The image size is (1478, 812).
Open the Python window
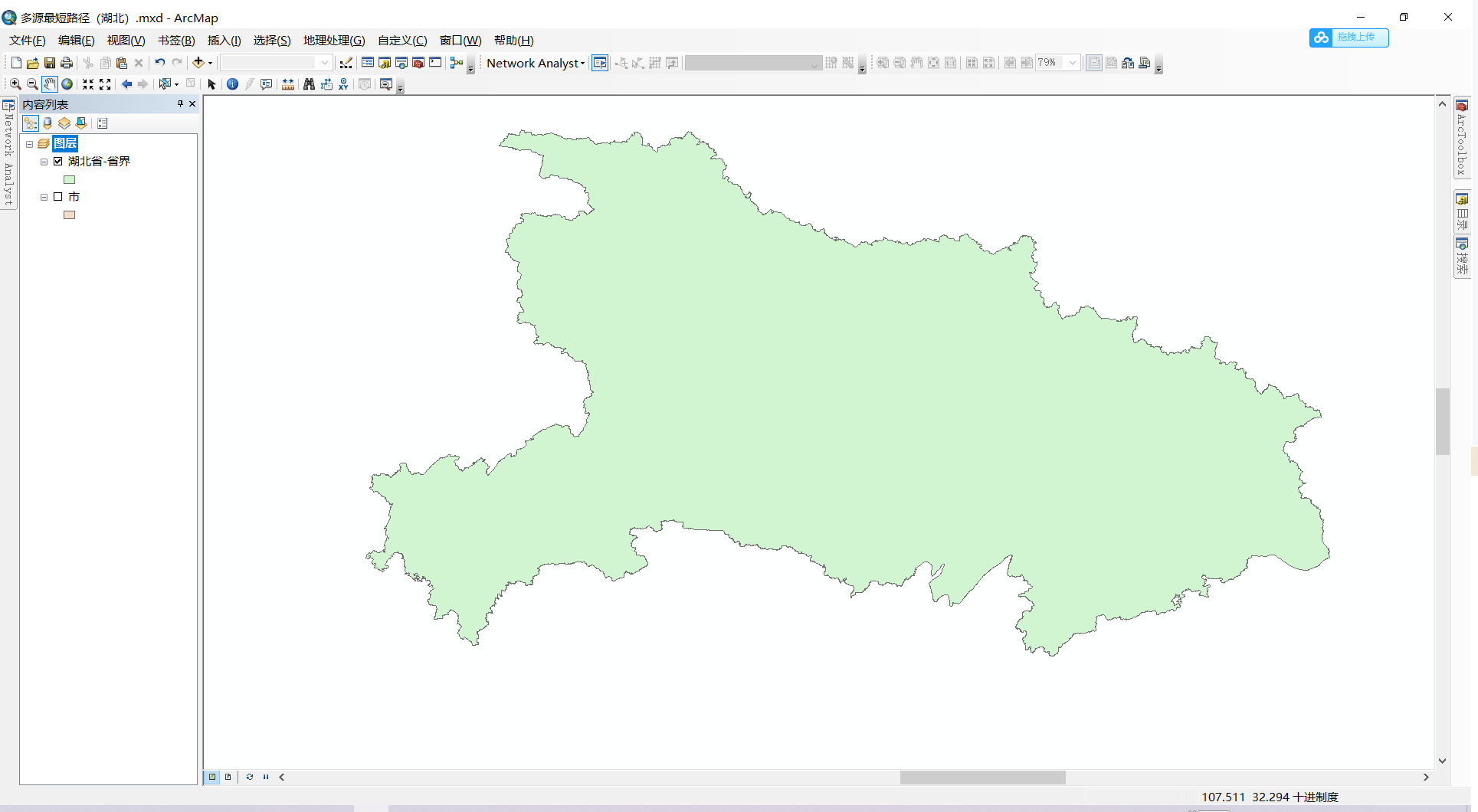pyautogui.click(x=435, y=63)
